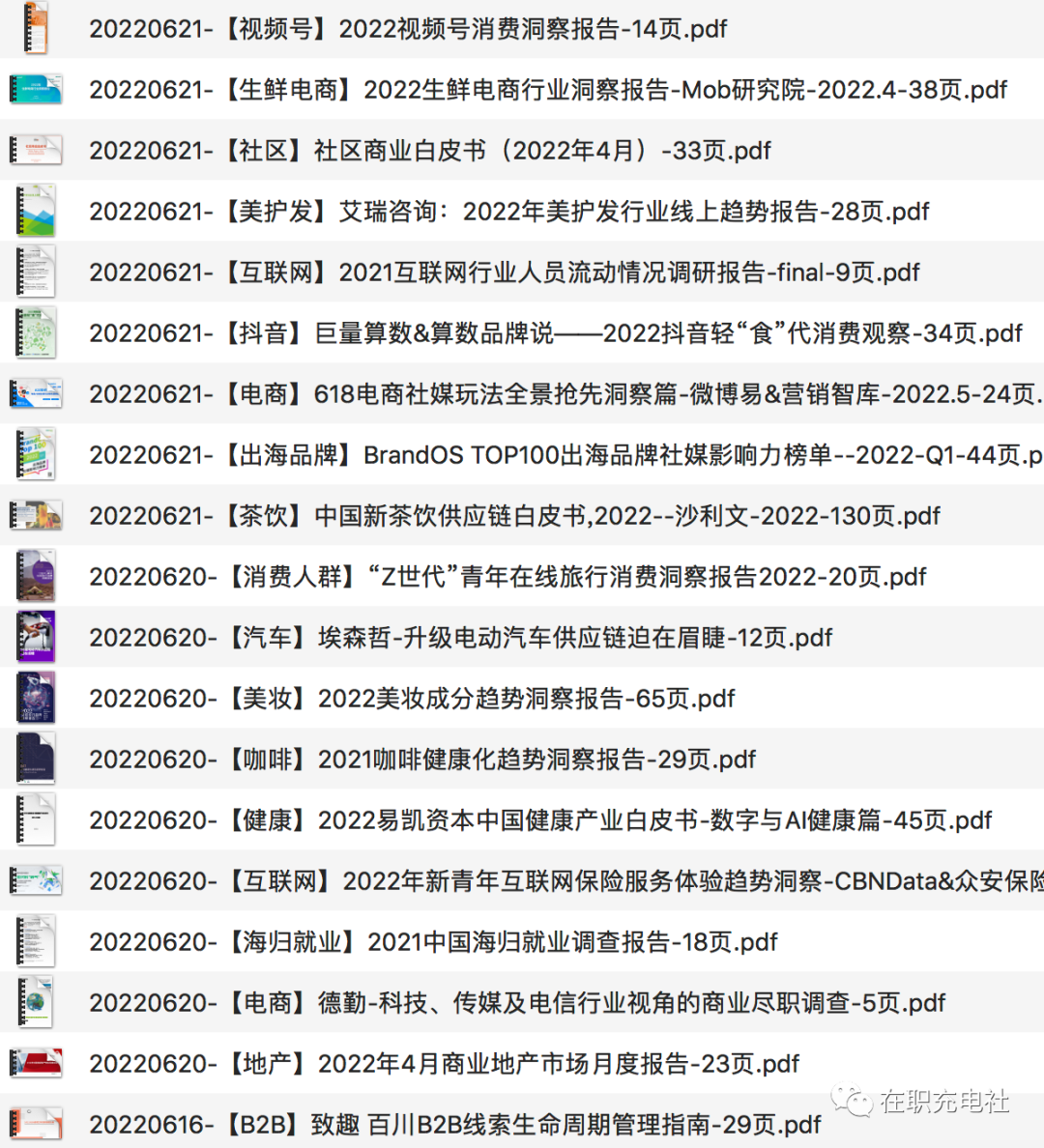The height and width of the screenshot is (1148, 1044).
Task: Click PDF icon for 视频号消费洞察报告 file
Action: coord(35,28)
